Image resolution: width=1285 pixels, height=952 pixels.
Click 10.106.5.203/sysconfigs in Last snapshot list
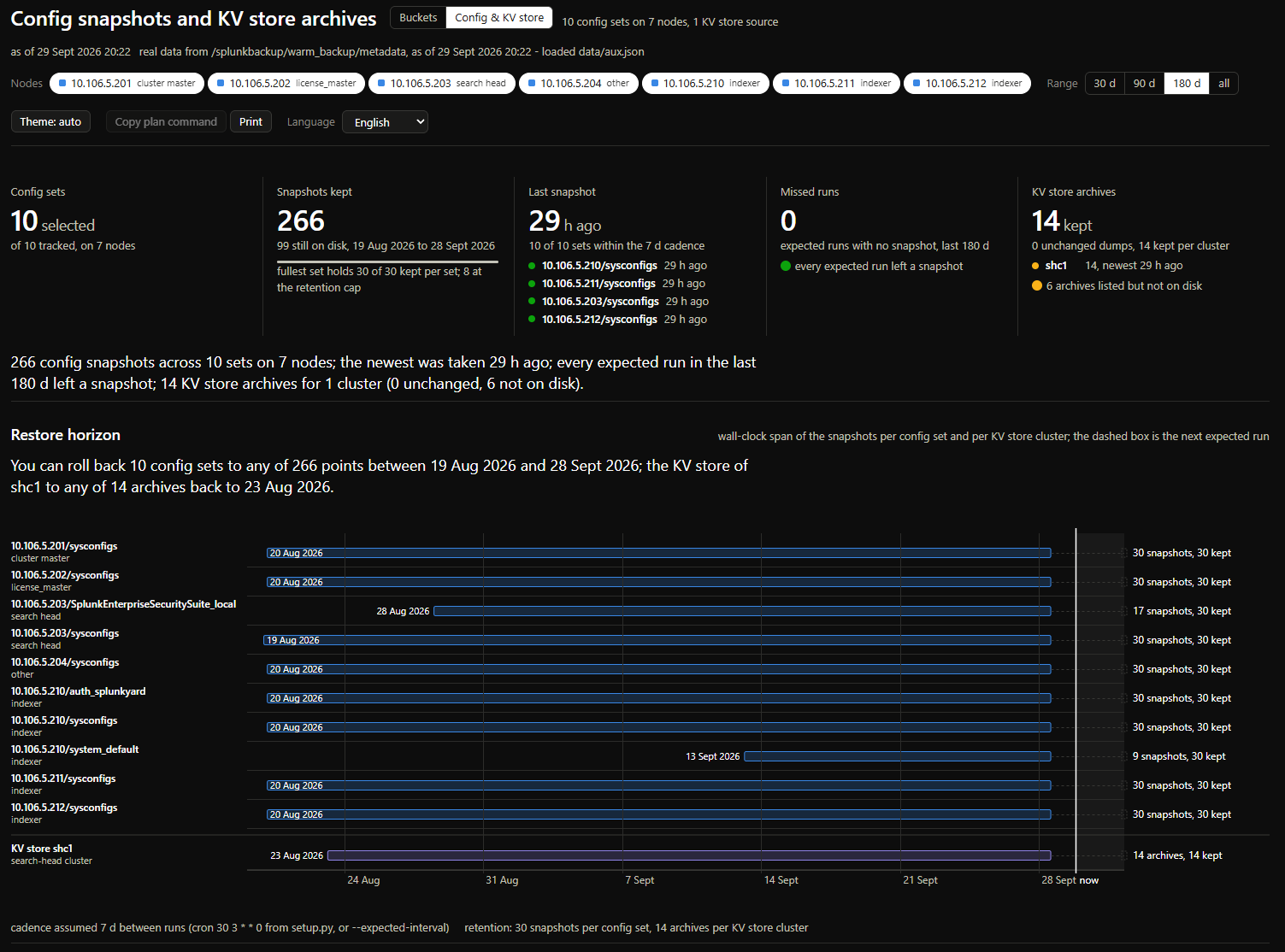coord(600,302)
